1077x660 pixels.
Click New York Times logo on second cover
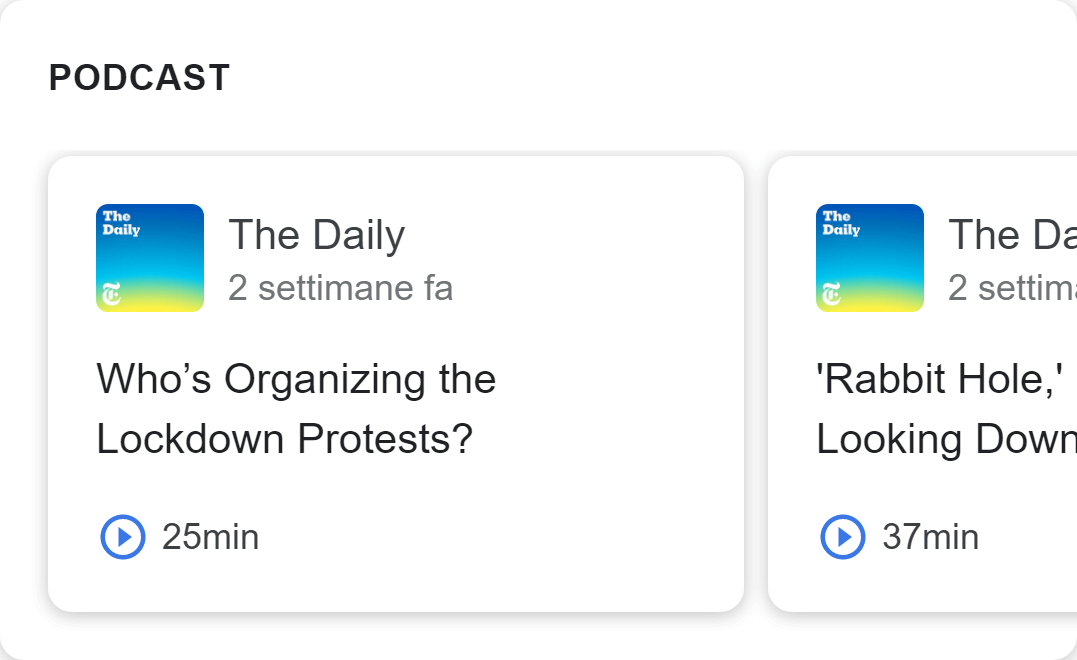pyautogui.click(x=831, y=294)
